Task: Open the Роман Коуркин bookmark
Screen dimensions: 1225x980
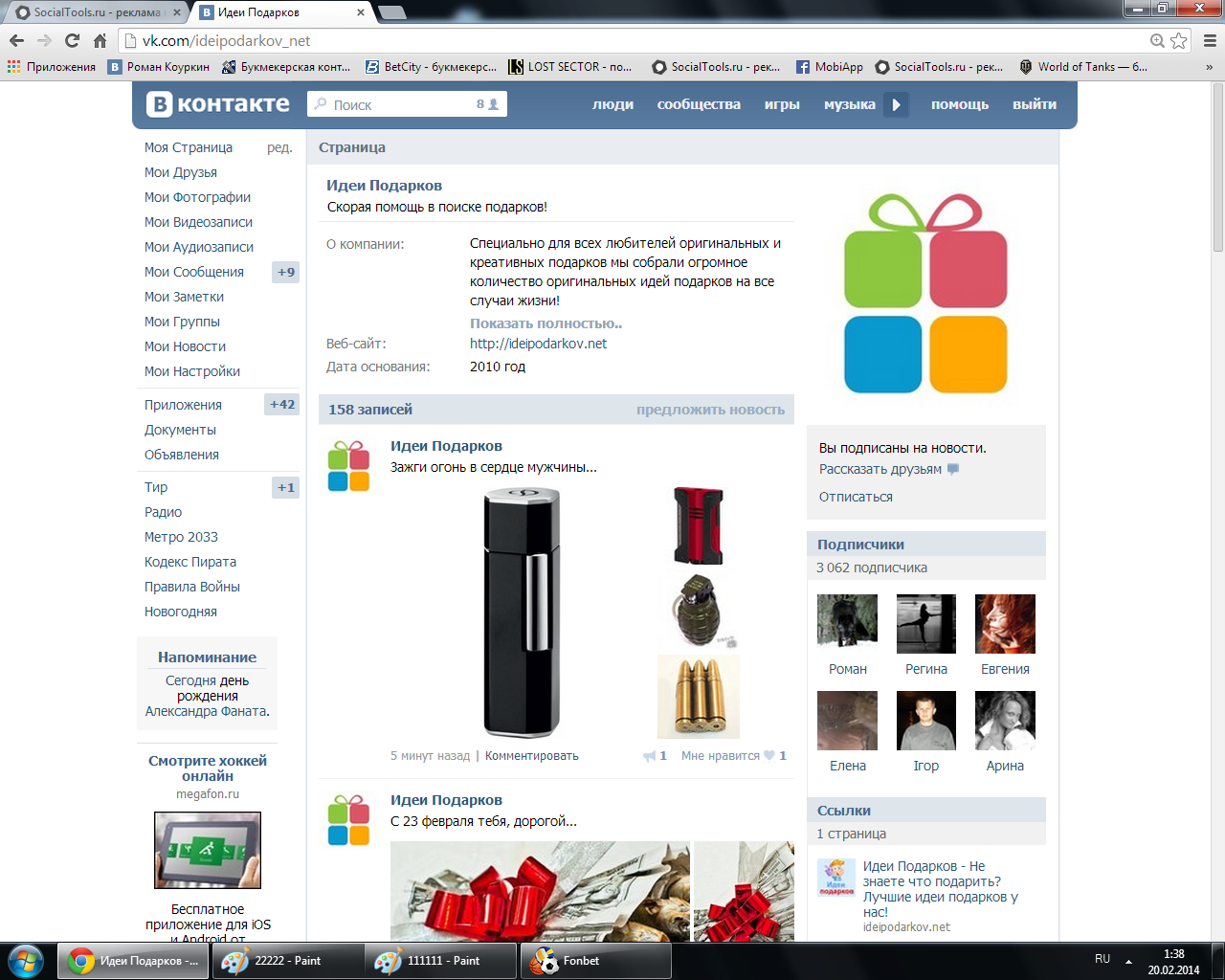Action: pos(158,67)
